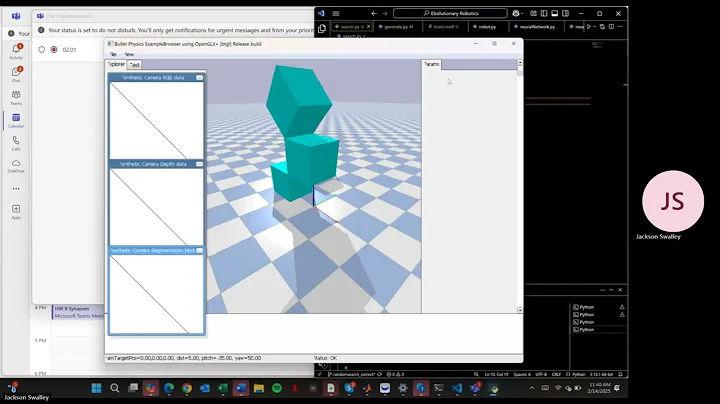The height and width of the screenshot is (404, 720).
Task: Open Activity in the Teams sidebar
Action: [x=16, y=51]
